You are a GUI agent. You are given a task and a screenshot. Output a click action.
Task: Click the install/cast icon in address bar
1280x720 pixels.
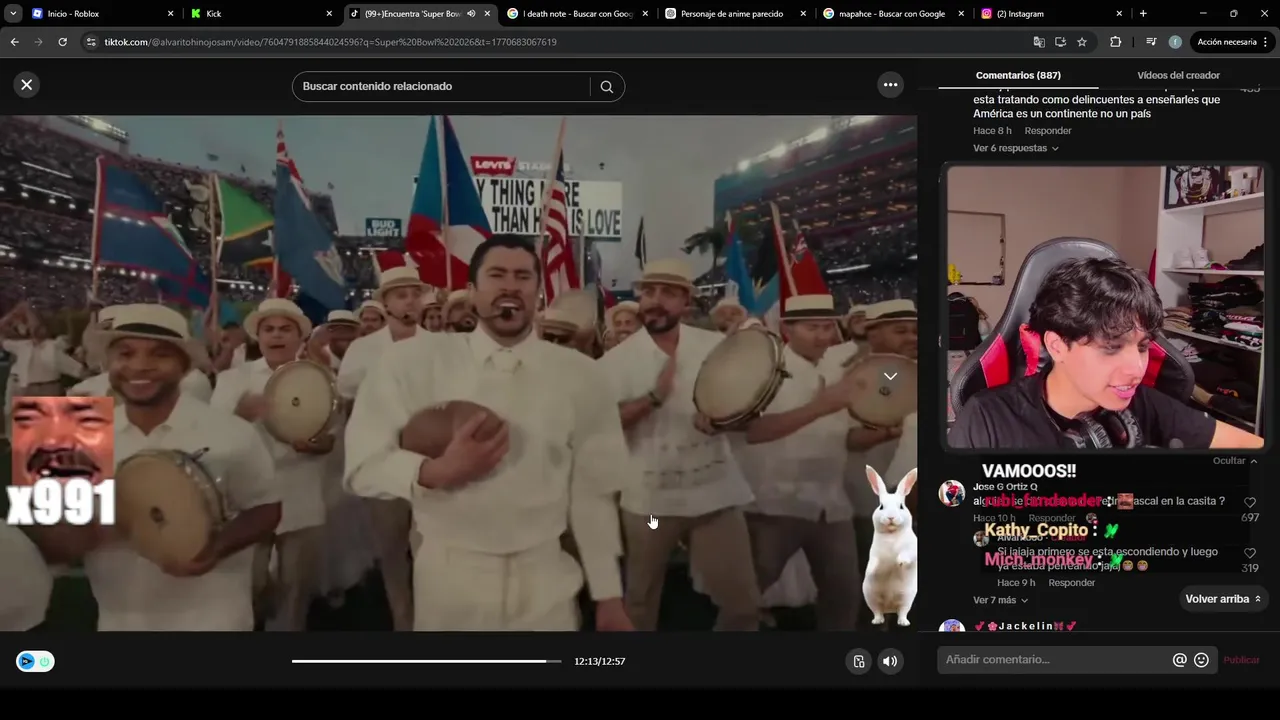pyautogui.click(x=1060, y=42)
